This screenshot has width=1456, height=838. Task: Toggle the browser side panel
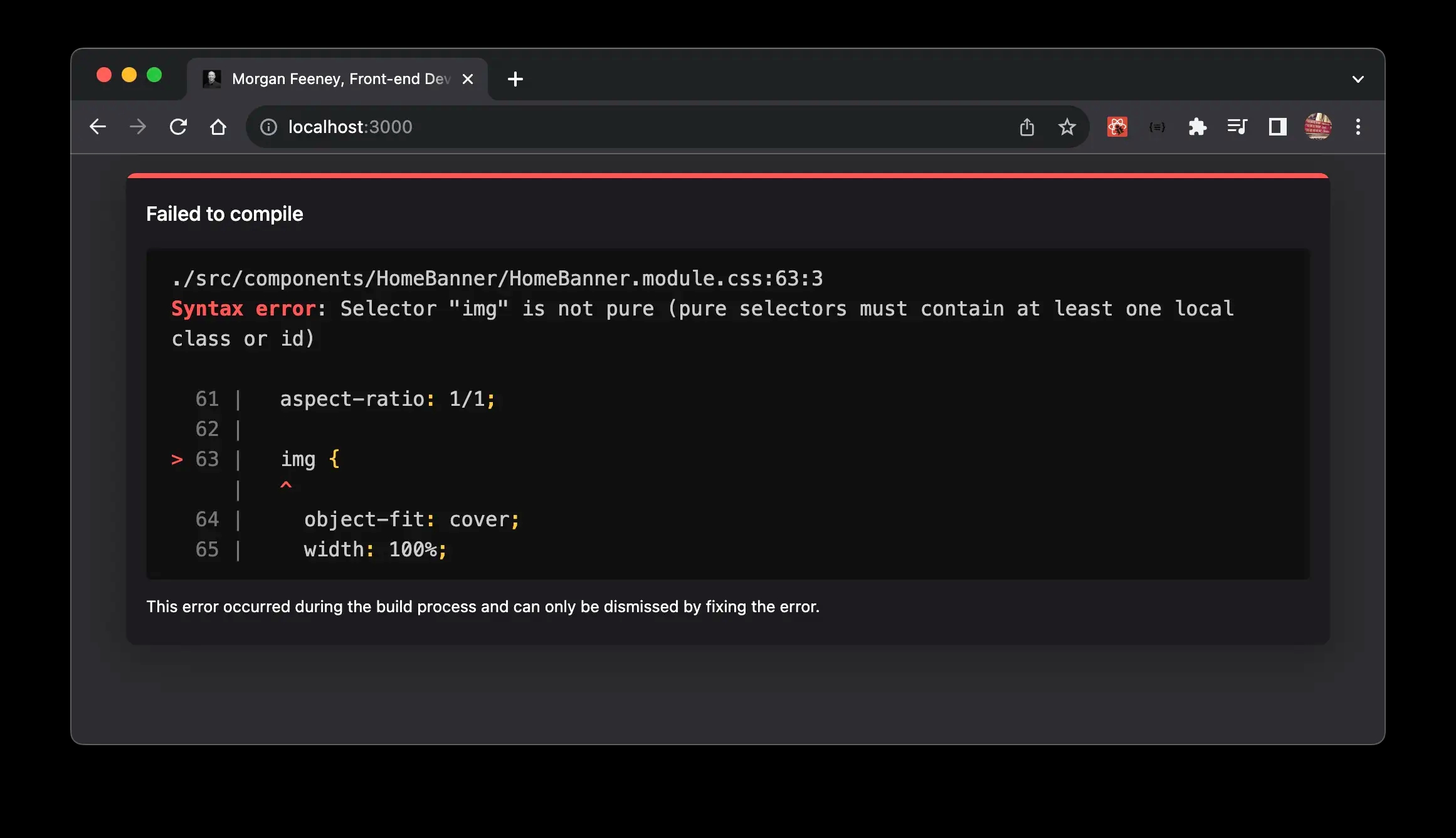coord(1278,127)
